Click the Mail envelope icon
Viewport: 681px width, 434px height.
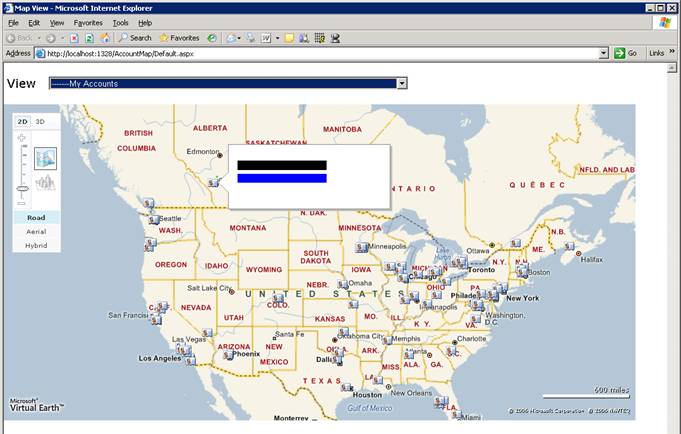tap(231, 38)
